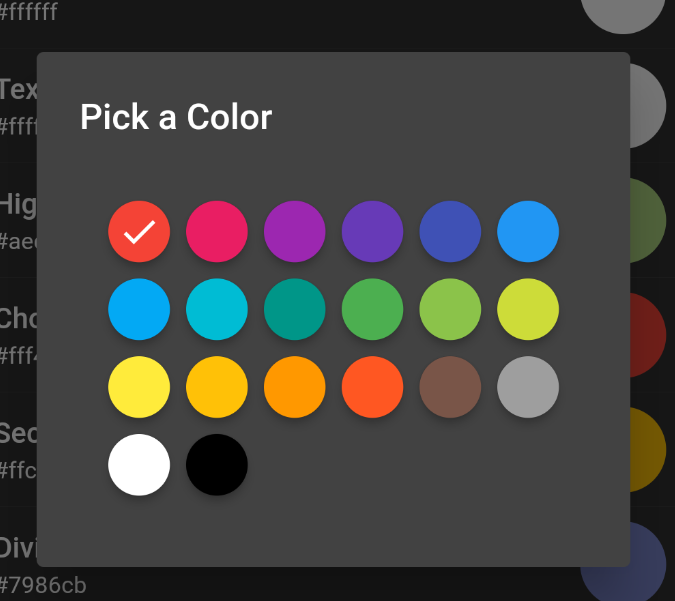Pick the pink color swatch

(x=217, y=231)
